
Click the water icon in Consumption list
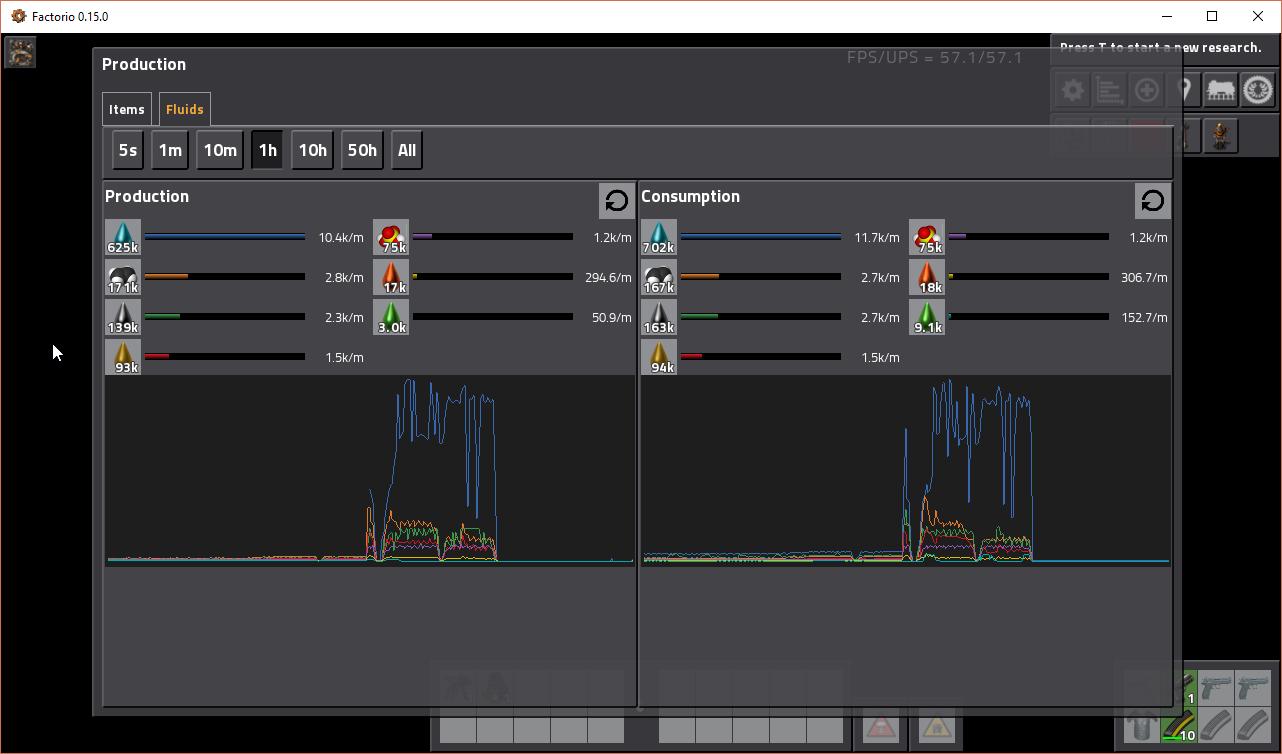pyautogui.click(x=659, y=237)
